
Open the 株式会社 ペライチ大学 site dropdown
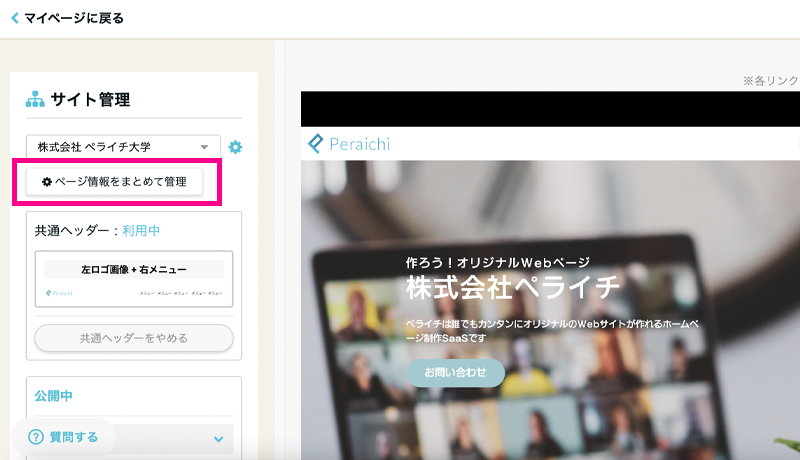click(123, 147)
